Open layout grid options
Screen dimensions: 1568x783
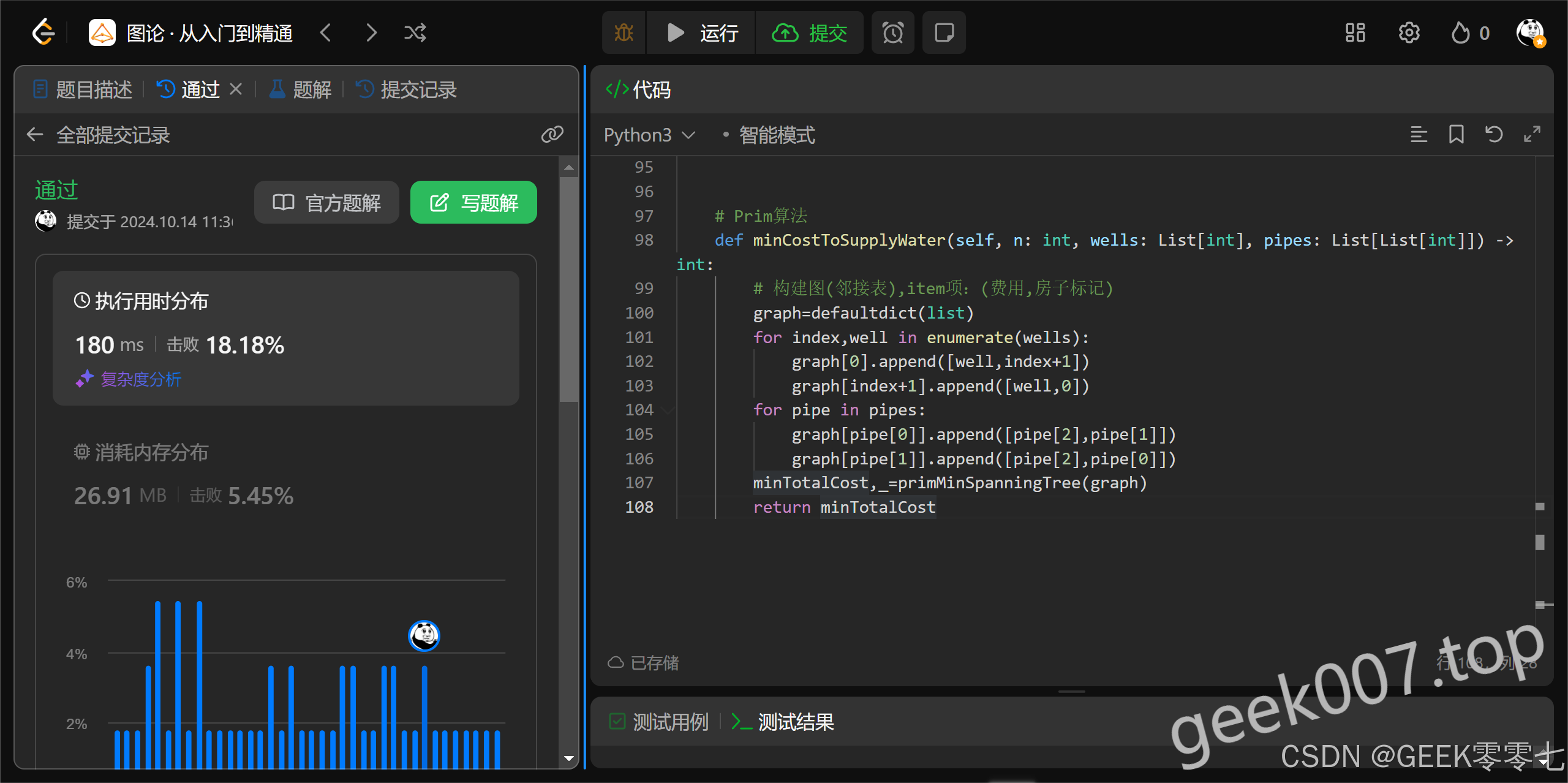[x=1355, y=32]
